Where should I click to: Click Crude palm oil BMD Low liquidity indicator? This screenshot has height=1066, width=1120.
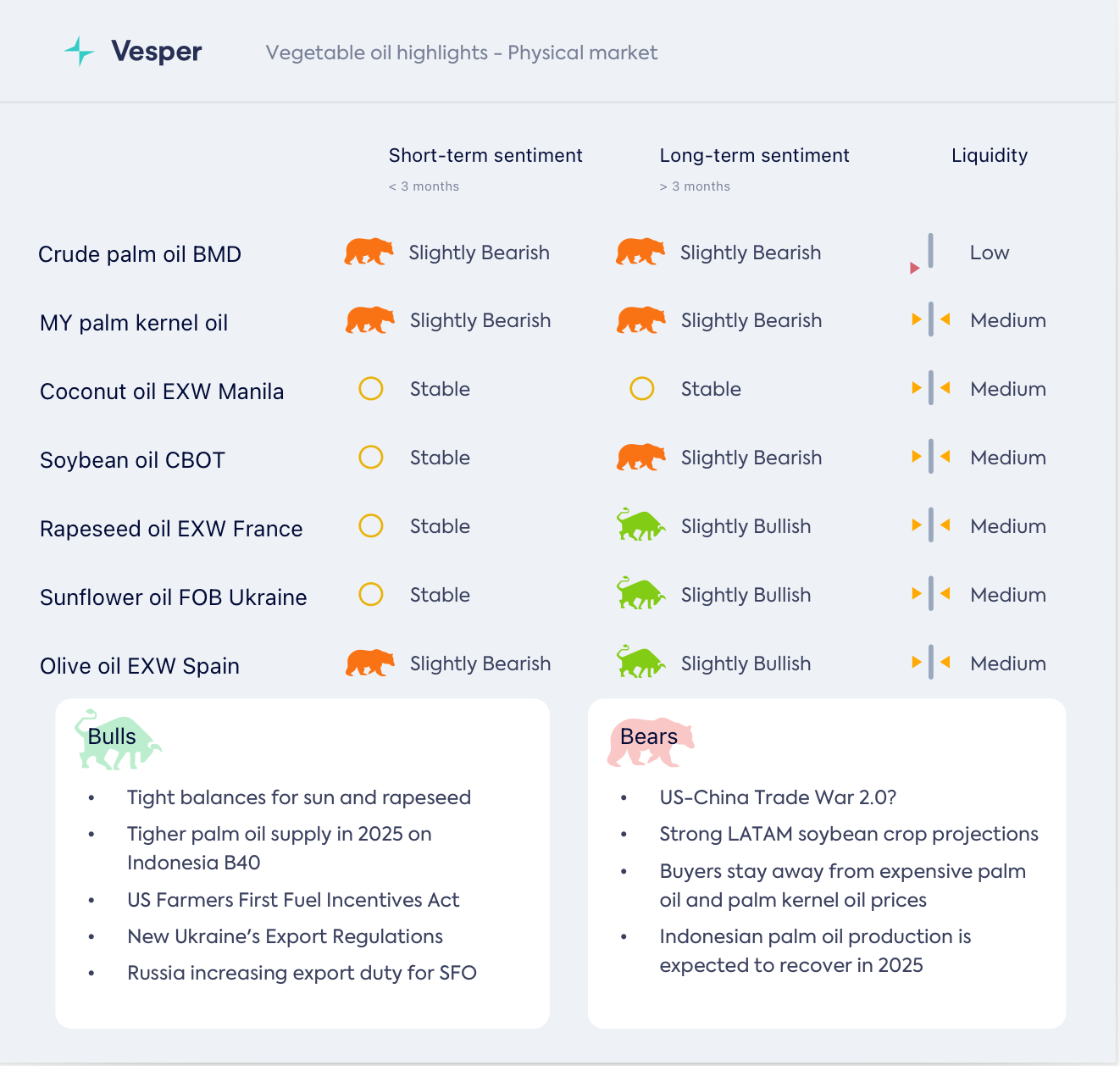(930, 253)
